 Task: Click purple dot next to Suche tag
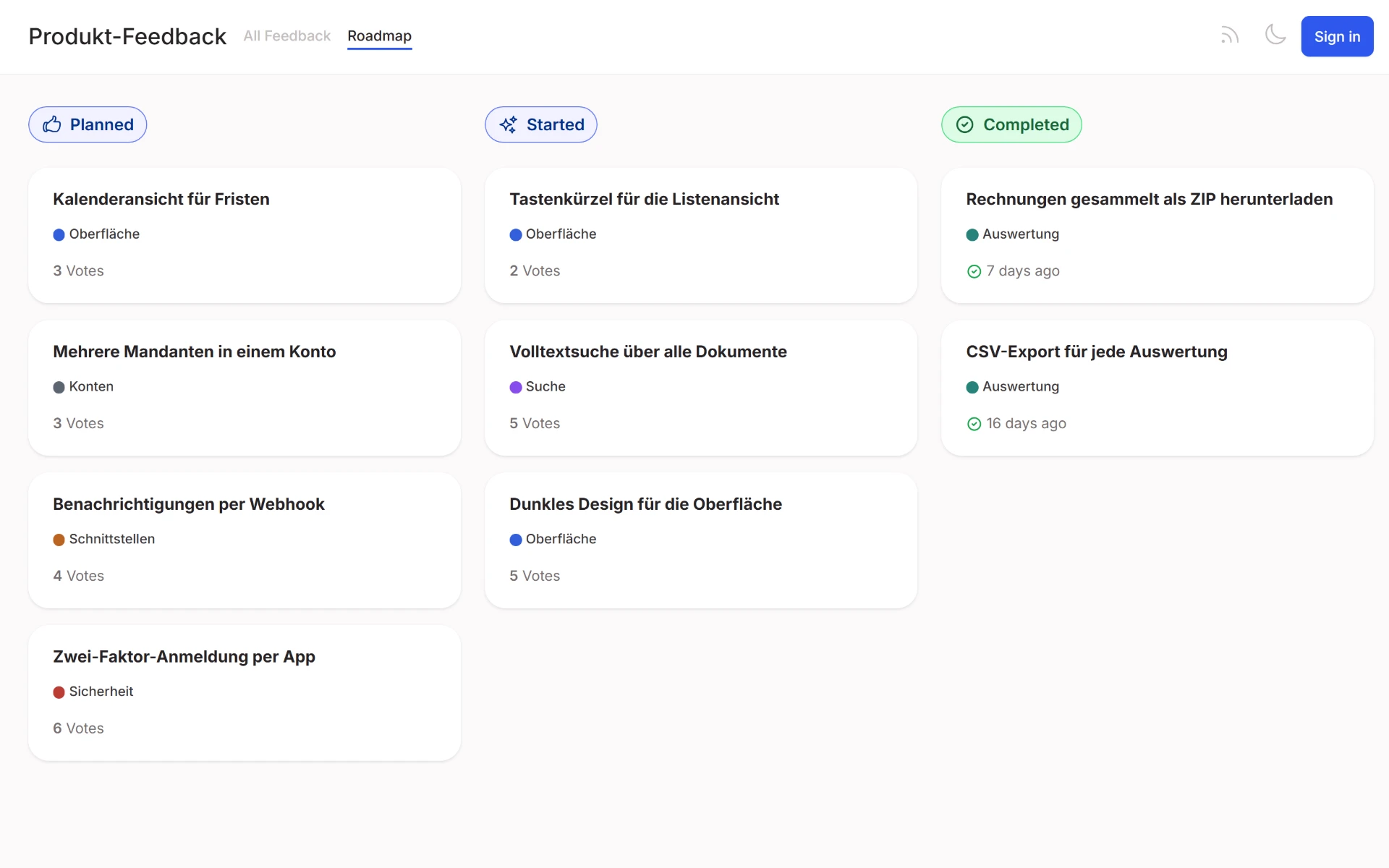pyautogui.click(x=516, y=387)
